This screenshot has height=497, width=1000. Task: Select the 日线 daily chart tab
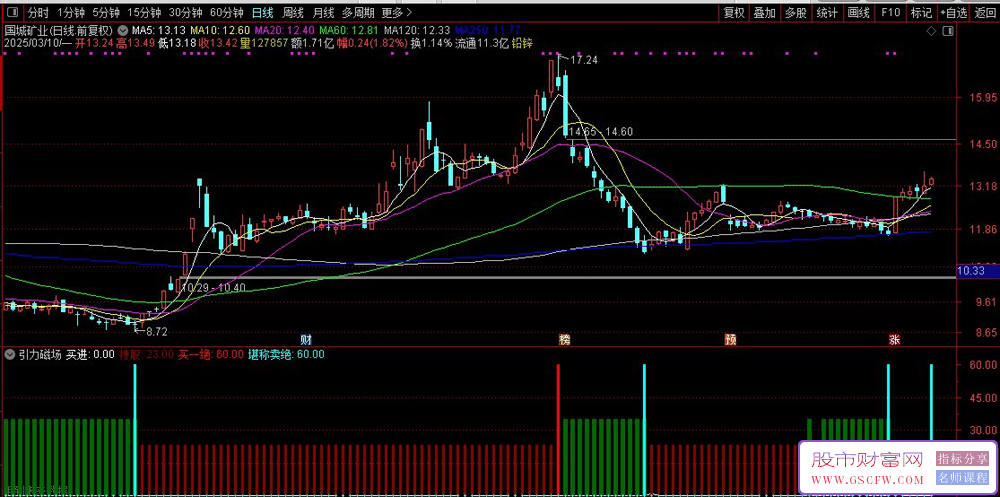click(x=261, y=12)
